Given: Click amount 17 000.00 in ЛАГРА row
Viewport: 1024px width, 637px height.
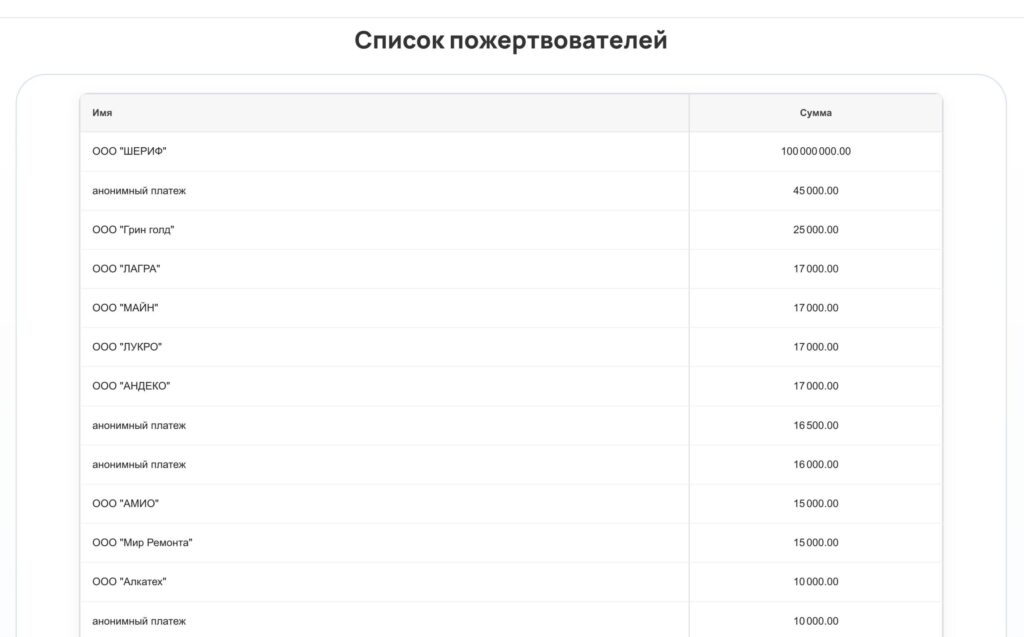Looking at the screenshot, I should coord(816,269).
